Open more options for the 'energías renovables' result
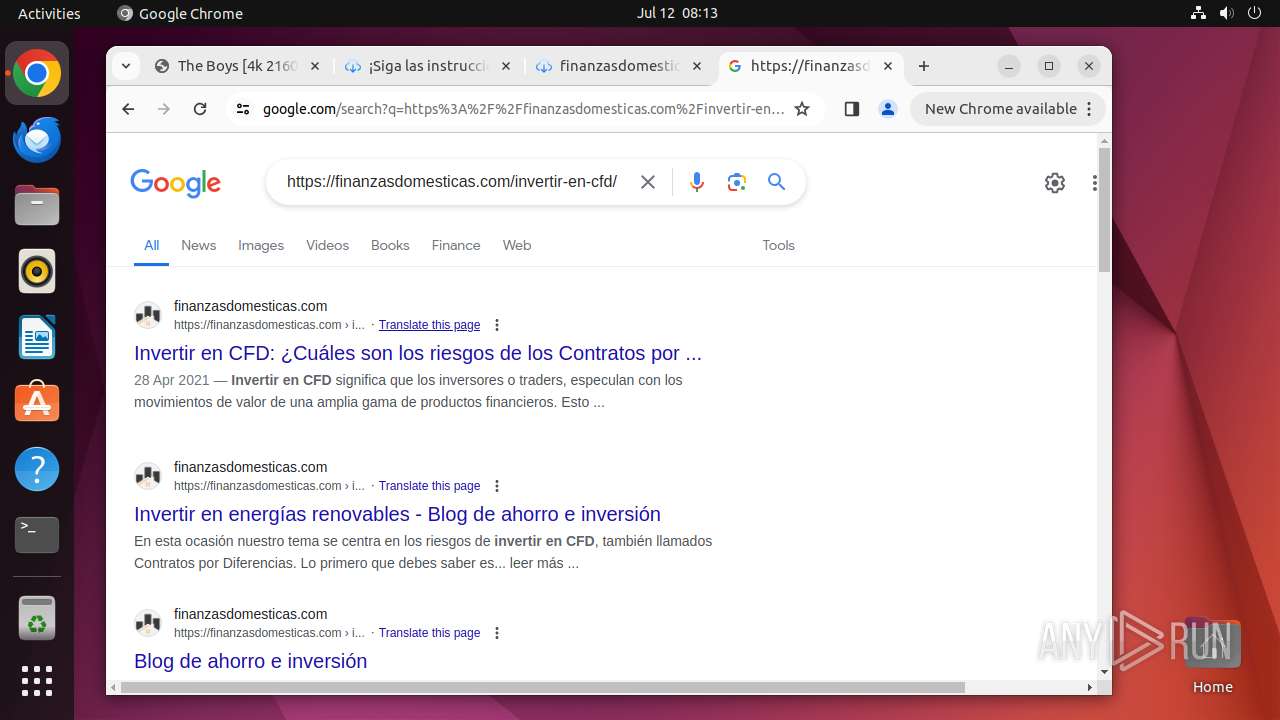 point(497,486)
